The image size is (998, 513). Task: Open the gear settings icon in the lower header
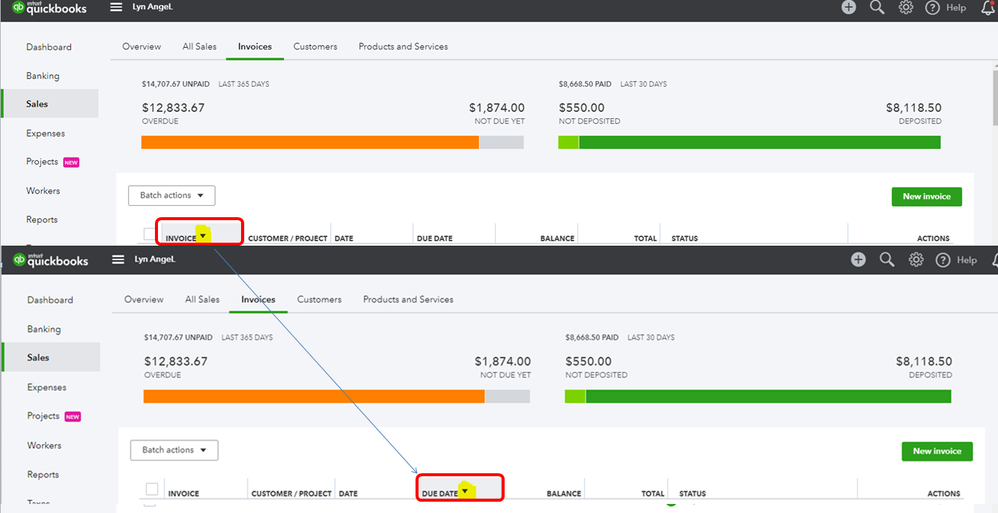coord(916,260)
